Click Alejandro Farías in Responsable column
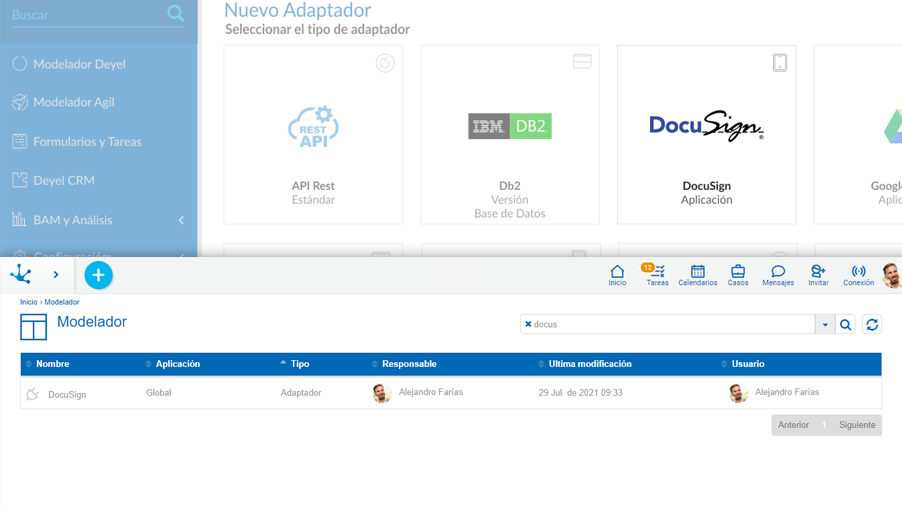Image resolution: width=902 pixels, height=508 pixels. point(431,392)
